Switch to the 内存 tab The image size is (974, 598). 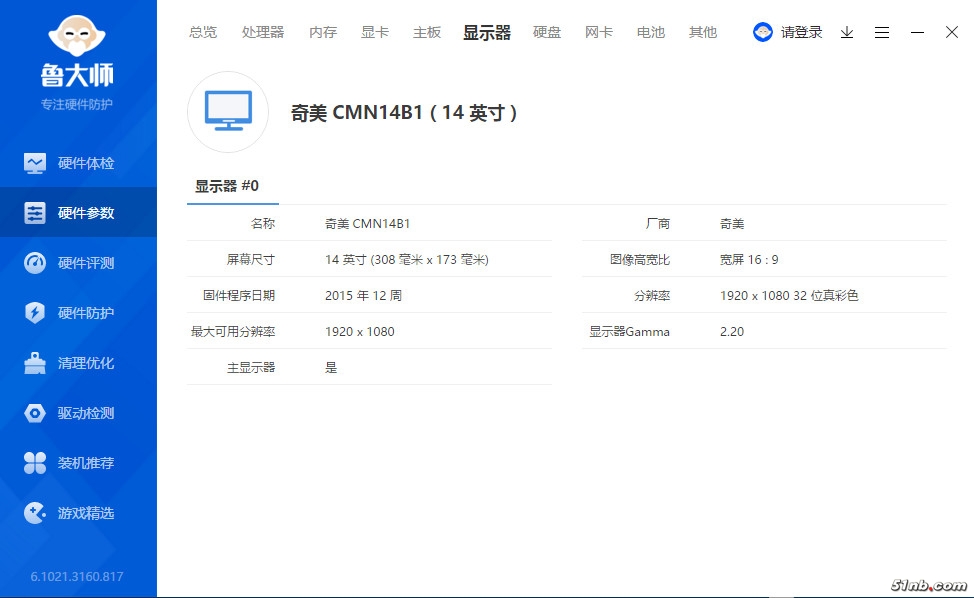click(323, 32)
